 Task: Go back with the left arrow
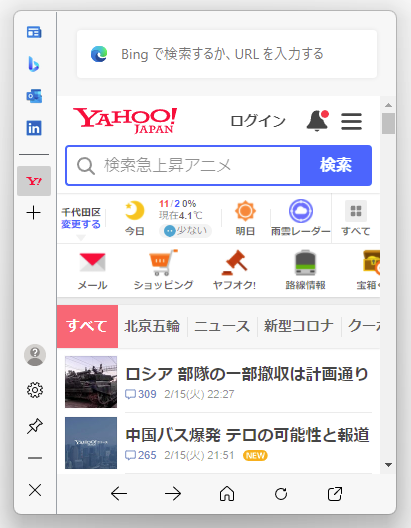click(x=119, y=494)
